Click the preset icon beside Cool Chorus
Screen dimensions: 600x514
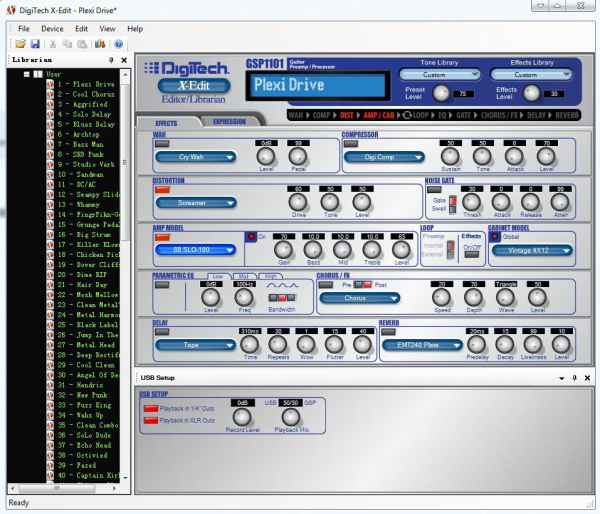pyautogui.click(x=50, y=94)
